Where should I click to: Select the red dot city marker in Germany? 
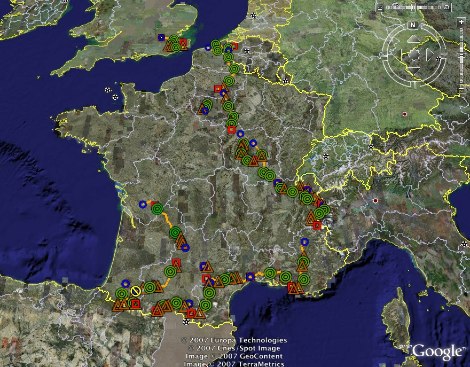click(405, 114)
